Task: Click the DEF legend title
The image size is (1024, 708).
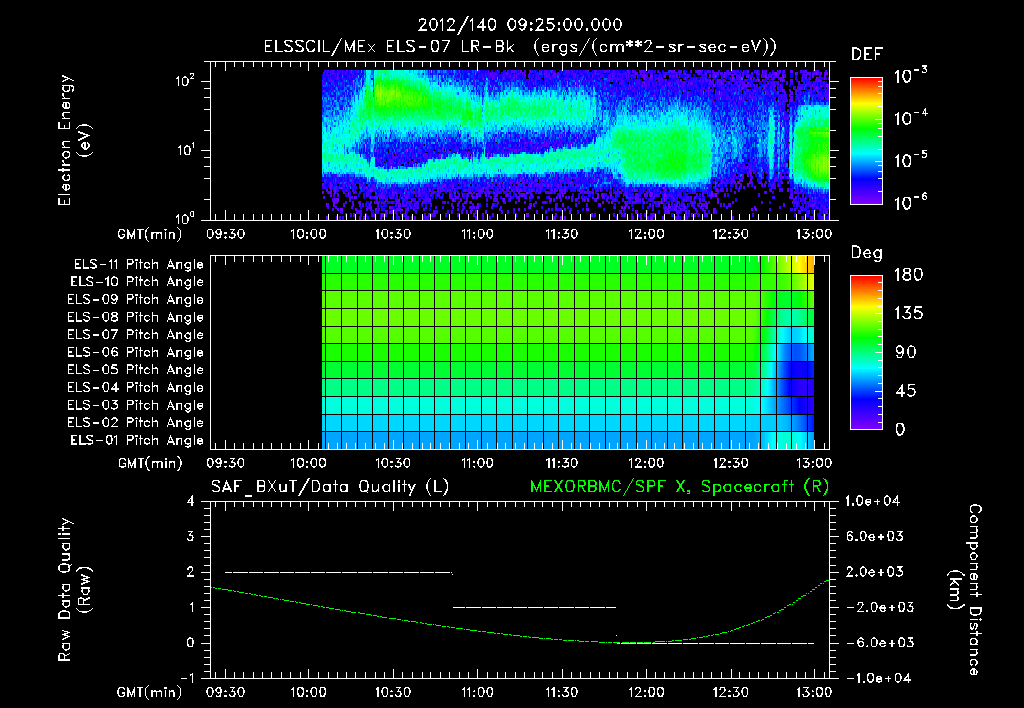Action: pos(867,55)
